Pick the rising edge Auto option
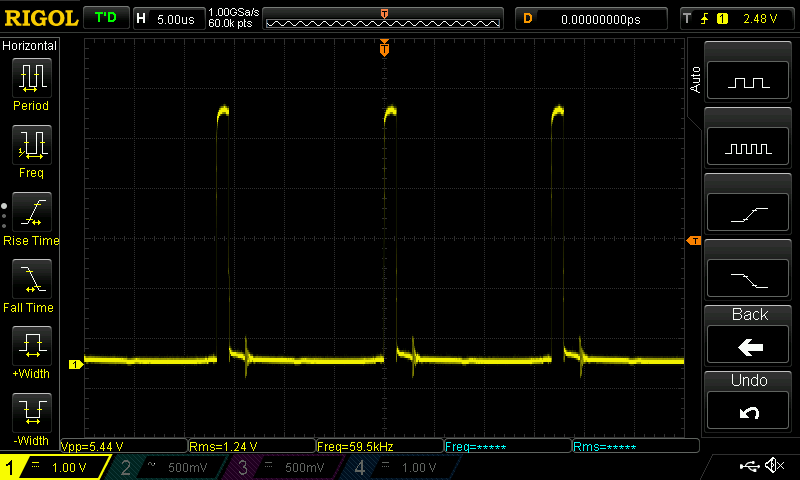The image size is (800, 480). click(748, 213)
